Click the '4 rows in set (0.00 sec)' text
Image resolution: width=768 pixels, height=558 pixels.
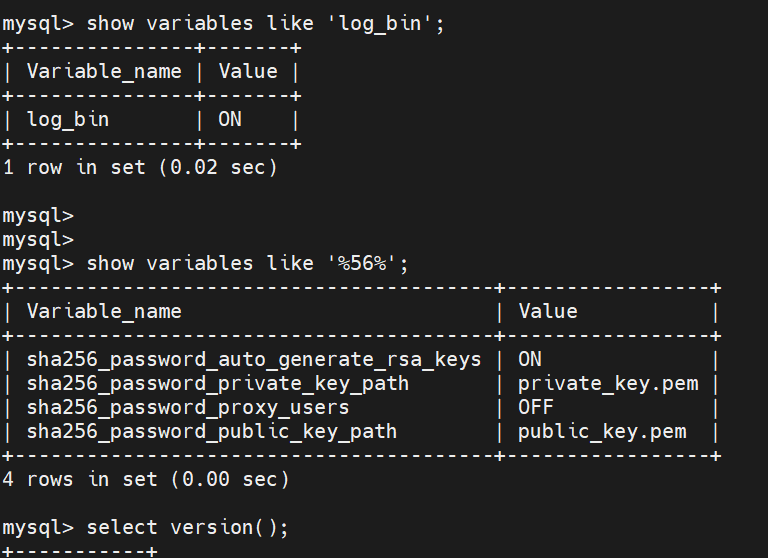coord(146,479)
